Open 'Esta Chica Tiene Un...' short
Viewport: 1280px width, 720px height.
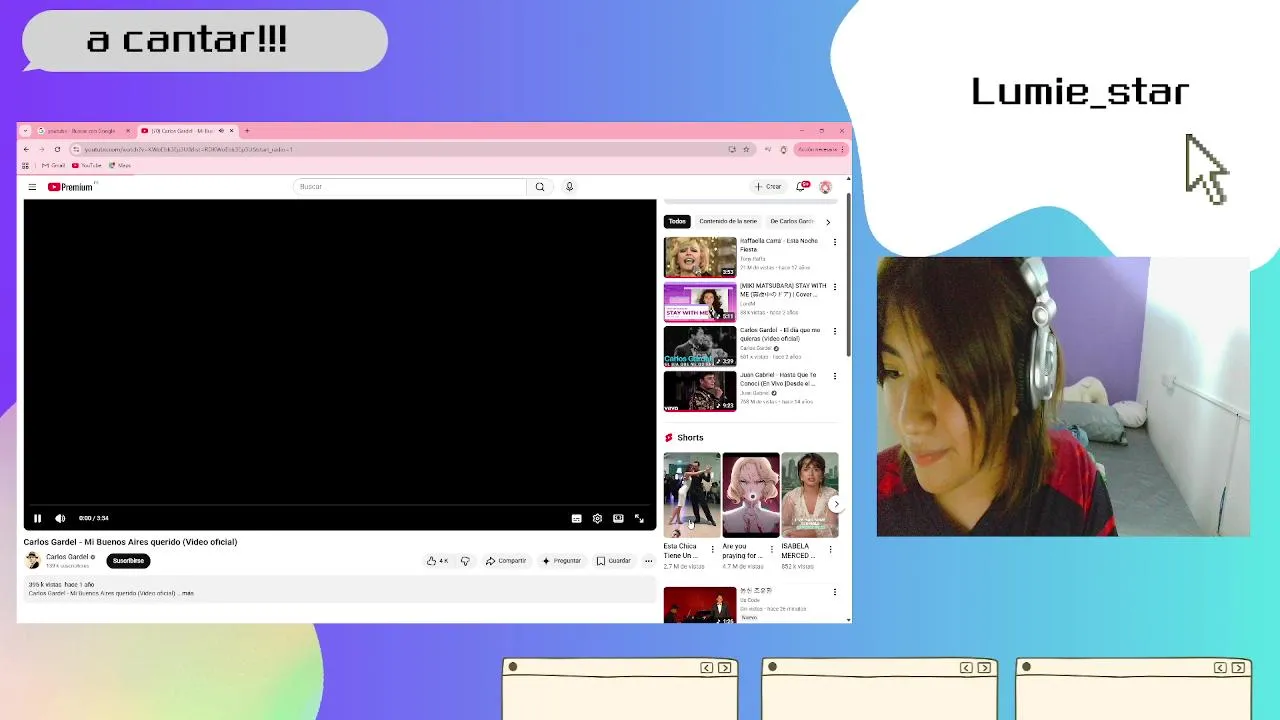[691, 495]
